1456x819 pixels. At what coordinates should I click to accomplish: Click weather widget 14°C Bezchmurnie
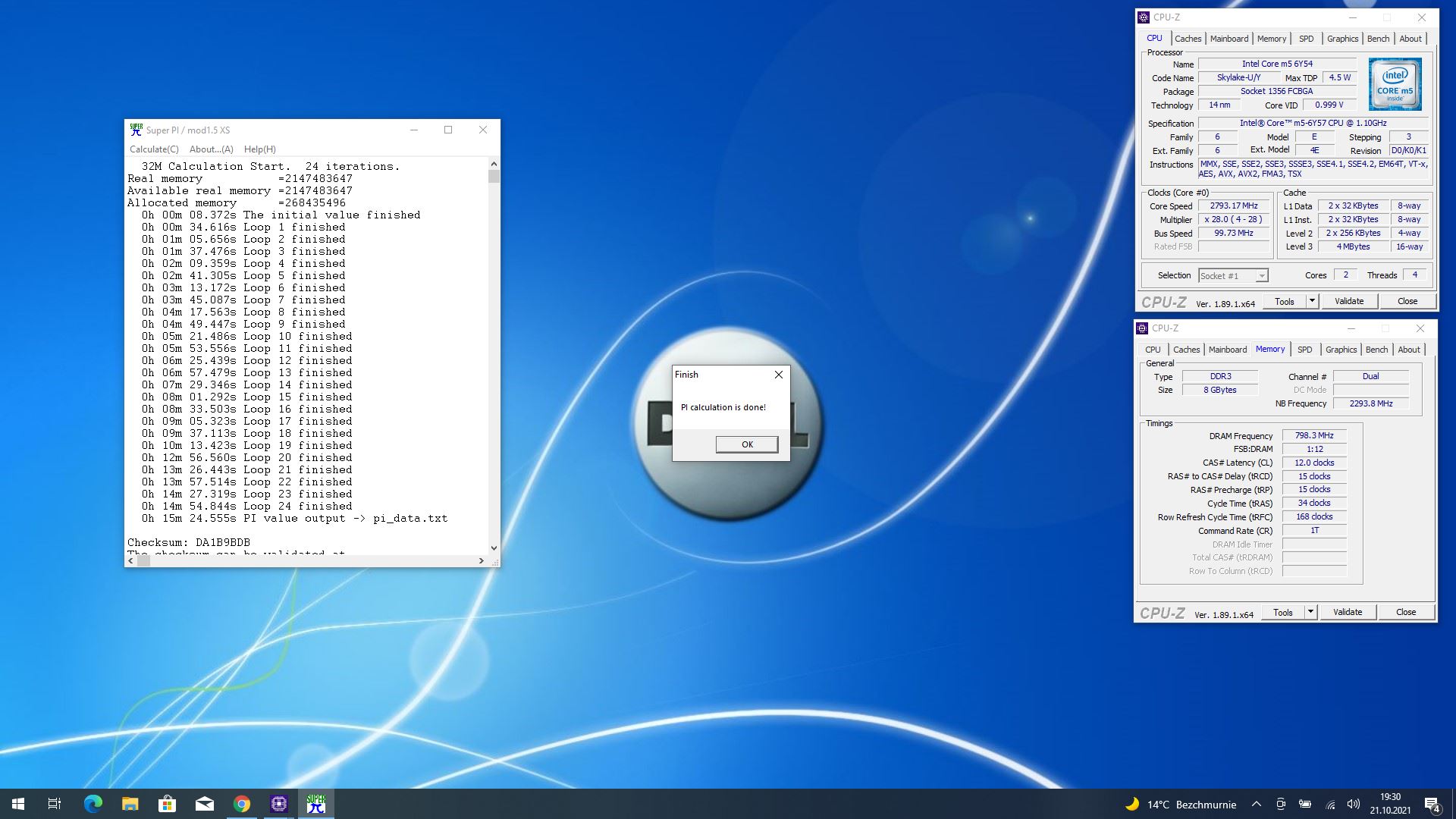[x=1181, y=805]
